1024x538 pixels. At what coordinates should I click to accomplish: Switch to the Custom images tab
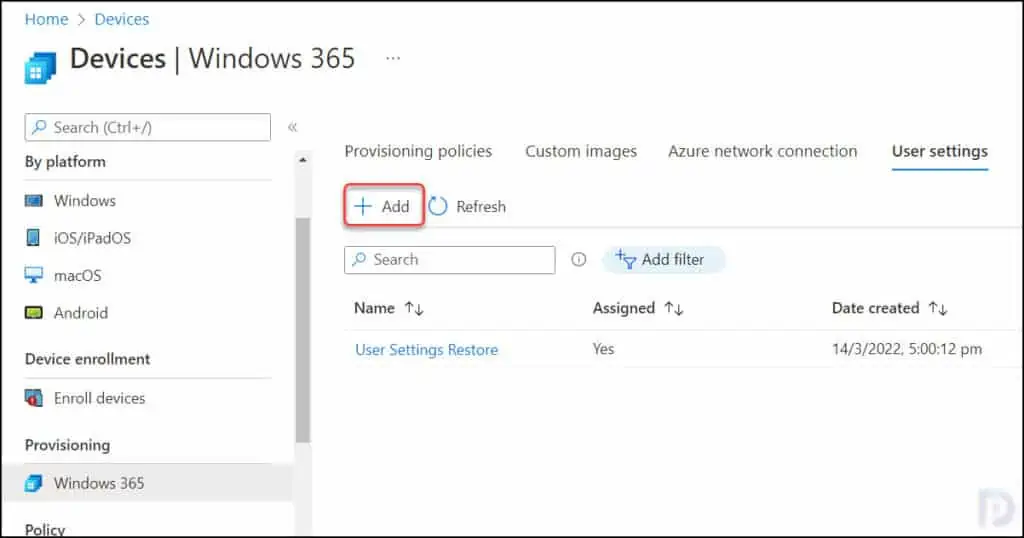tap(581, 151)
